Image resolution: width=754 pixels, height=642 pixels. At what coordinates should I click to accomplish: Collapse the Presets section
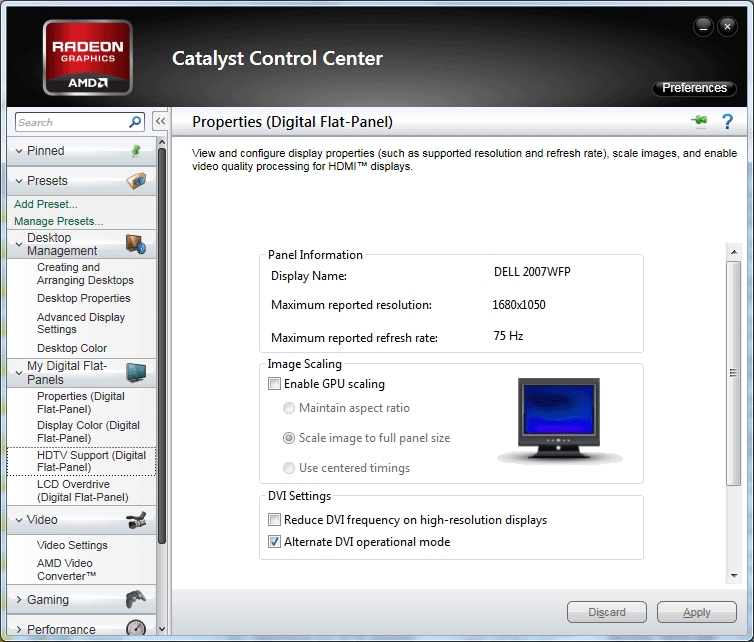pos(19,181)
